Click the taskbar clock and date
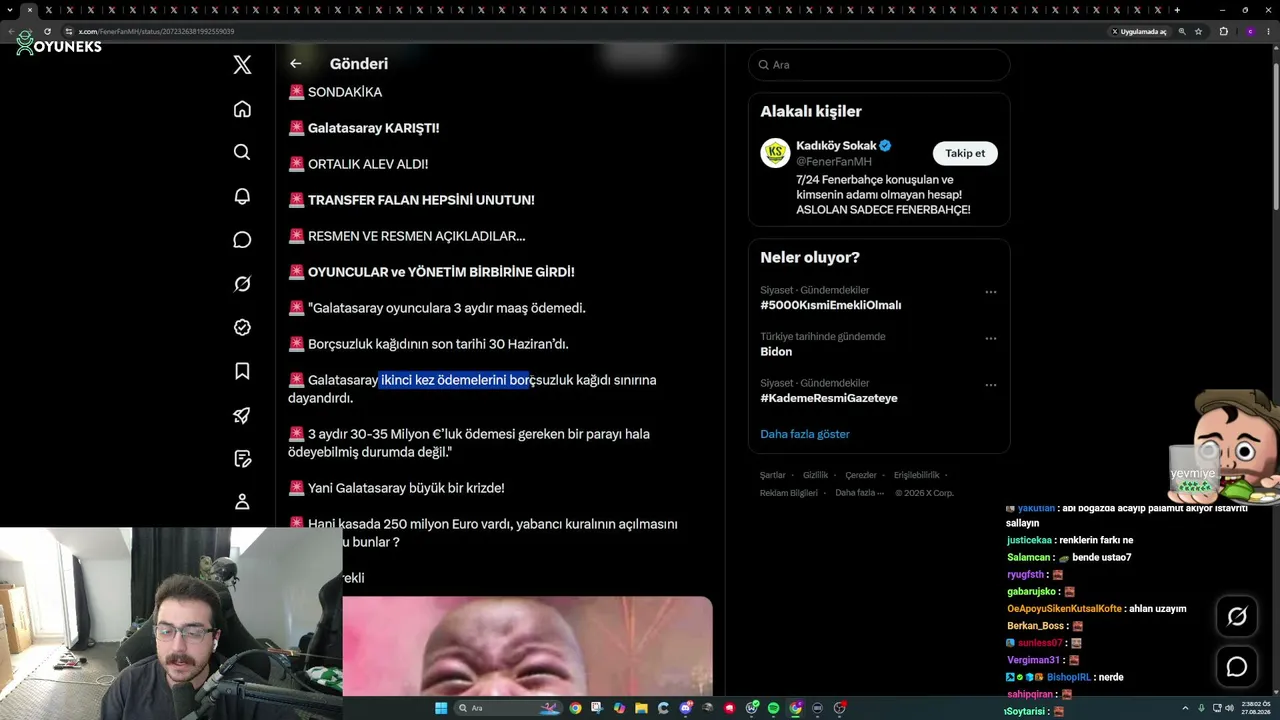Screen dimensions: 1280x720 (x=1254, y=708)
